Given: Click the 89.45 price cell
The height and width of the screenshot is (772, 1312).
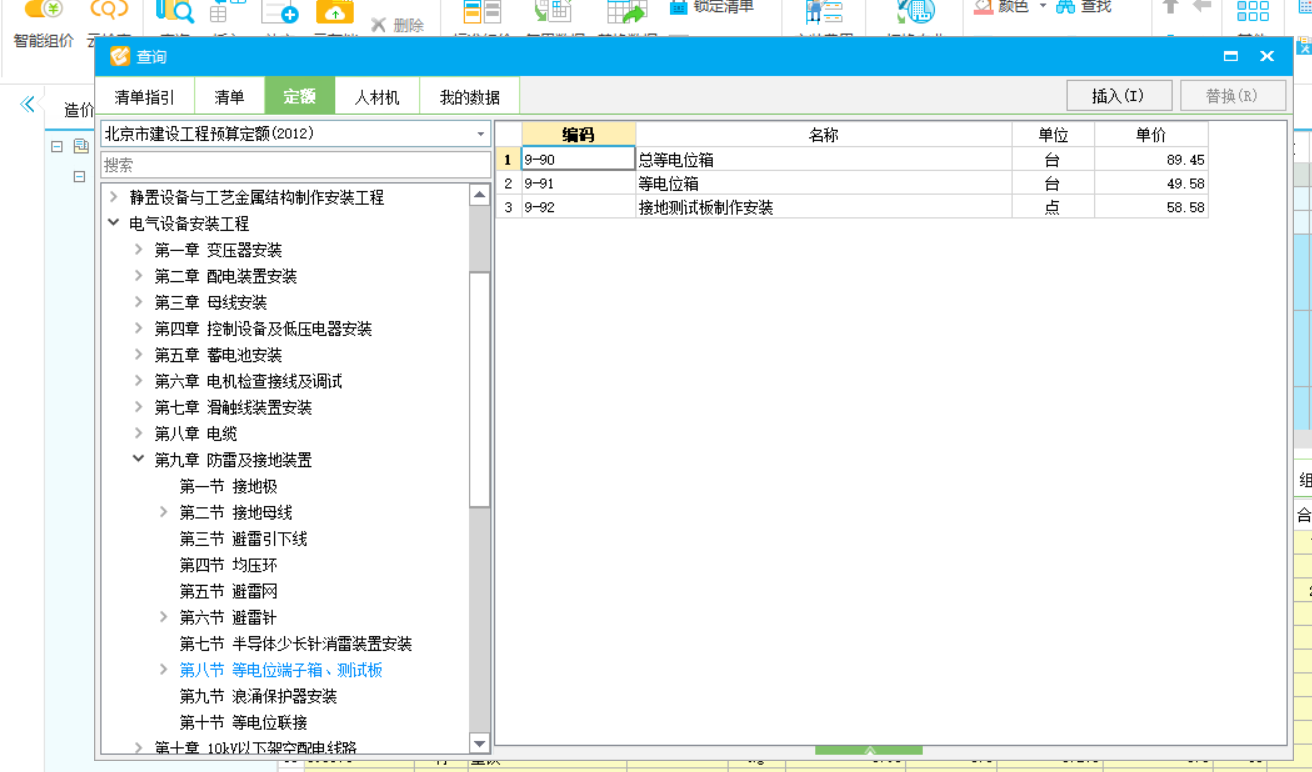Looking at the screenshot, I should (x=1151, y=159).
